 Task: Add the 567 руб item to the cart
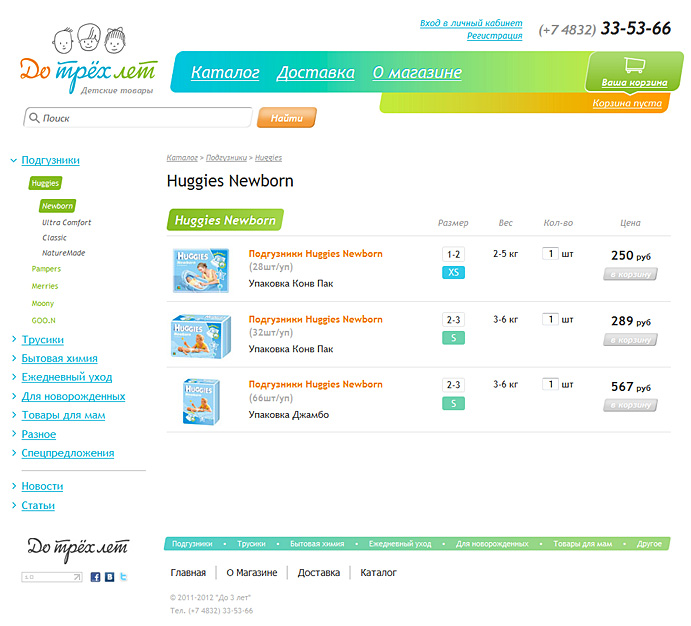(630, 405)
